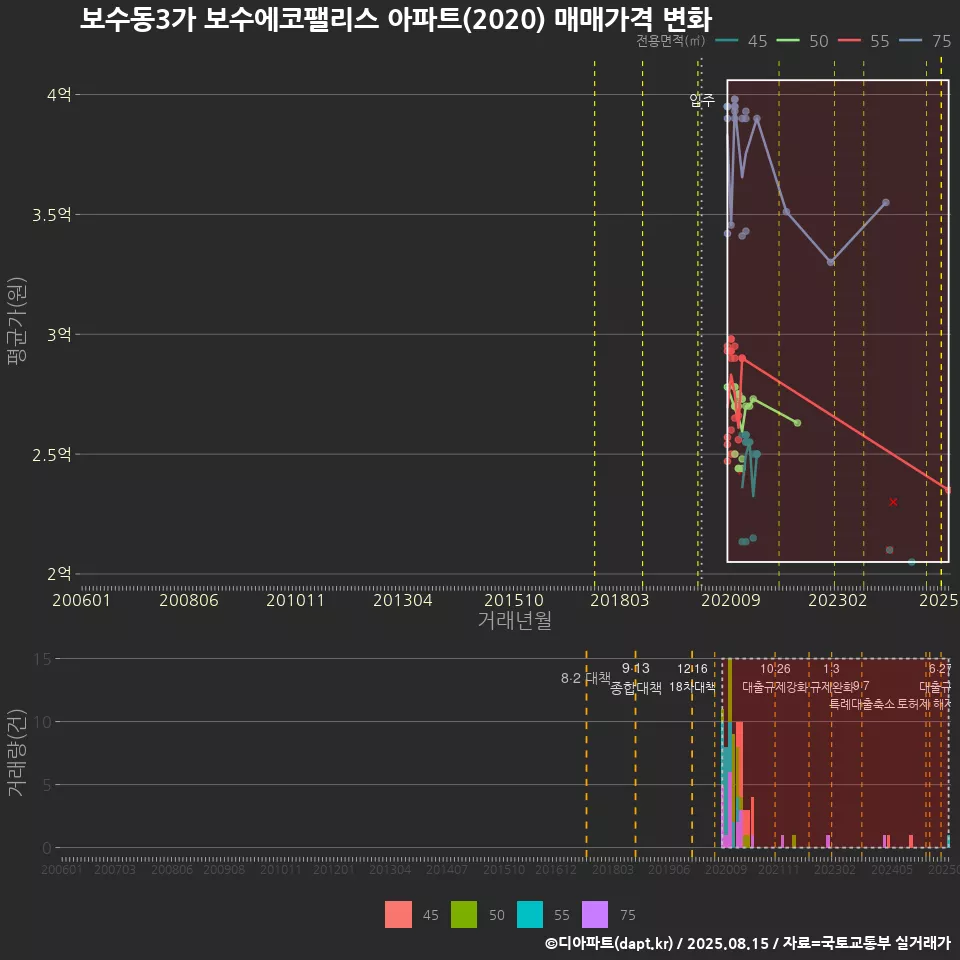The image size is (960, 960).
Task: Select the green 50 swatch in bottom legend
Action: pyautogui.click(x=464, y=914)
